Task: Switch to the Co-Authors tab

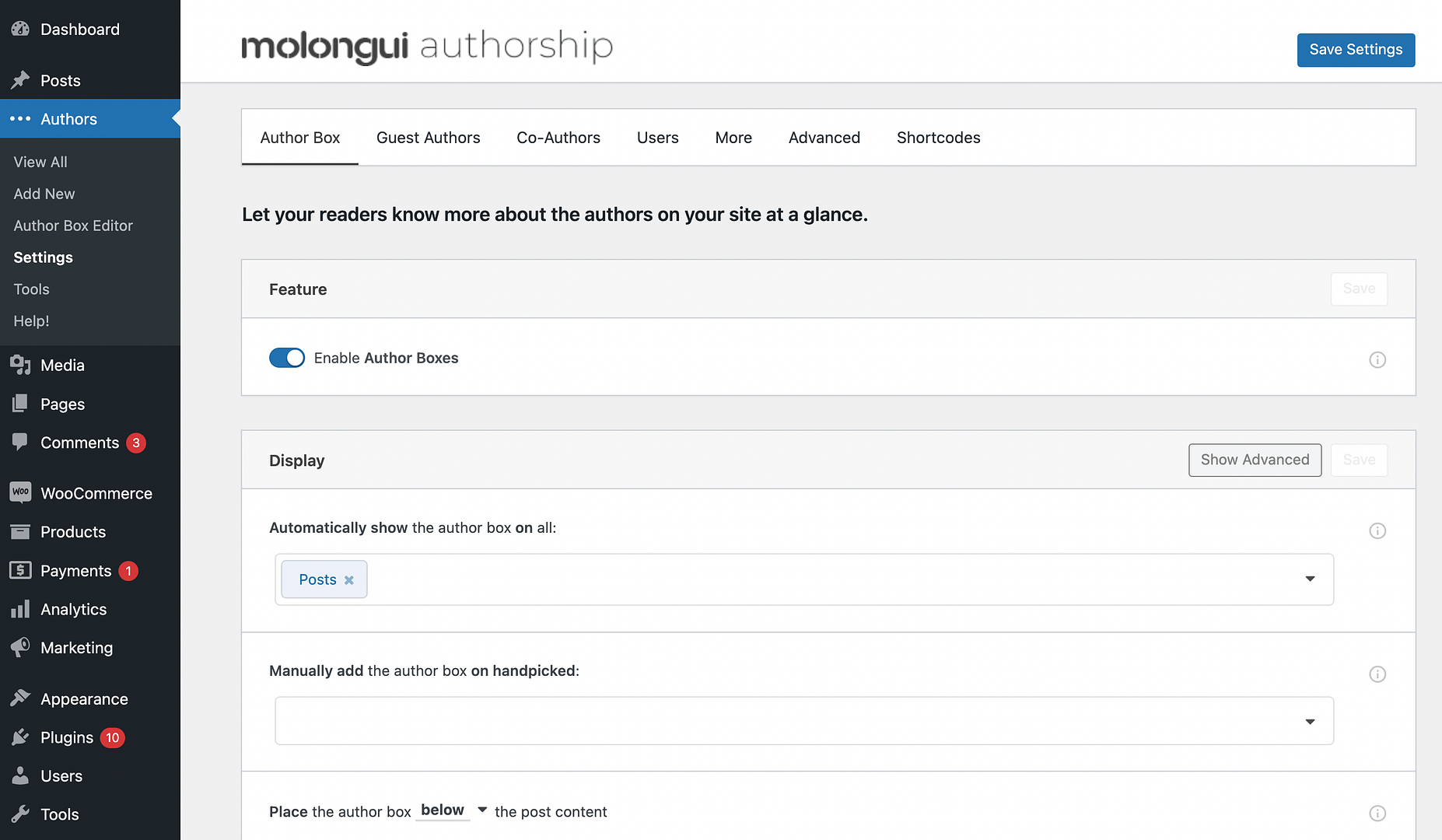Action: click(x=558, y=138)
